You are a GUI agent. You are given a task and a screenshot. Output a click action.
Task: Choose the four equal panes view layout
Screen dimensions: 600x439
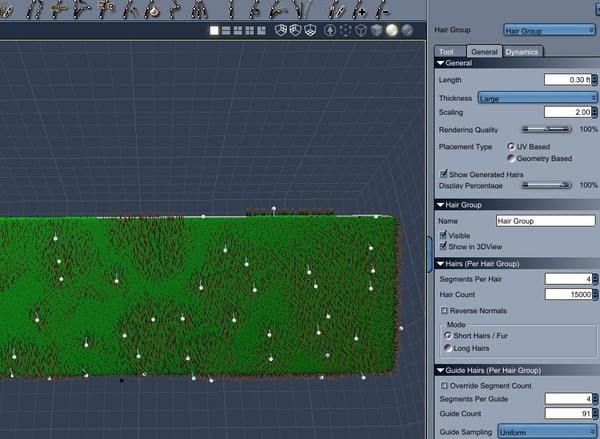pyautogui.click(x=250, y=31)
